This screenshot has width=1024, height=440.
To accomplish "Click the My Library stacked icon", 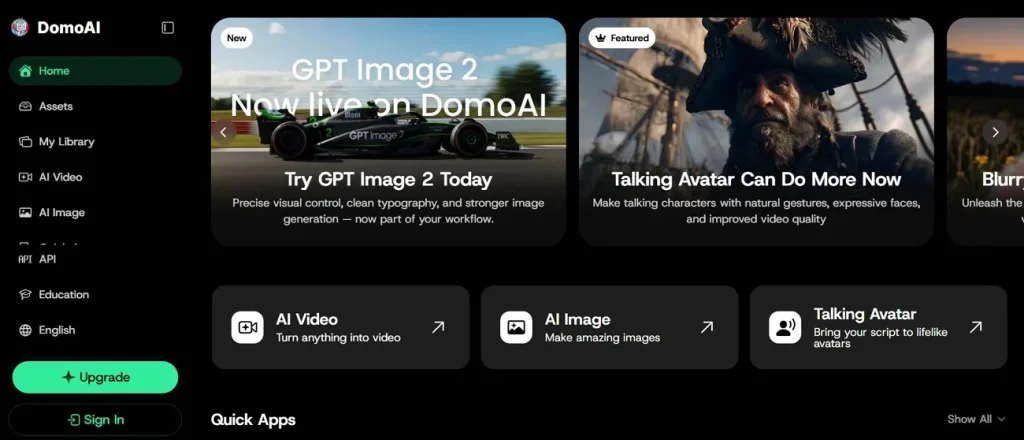I will click(x=25, y=142).
